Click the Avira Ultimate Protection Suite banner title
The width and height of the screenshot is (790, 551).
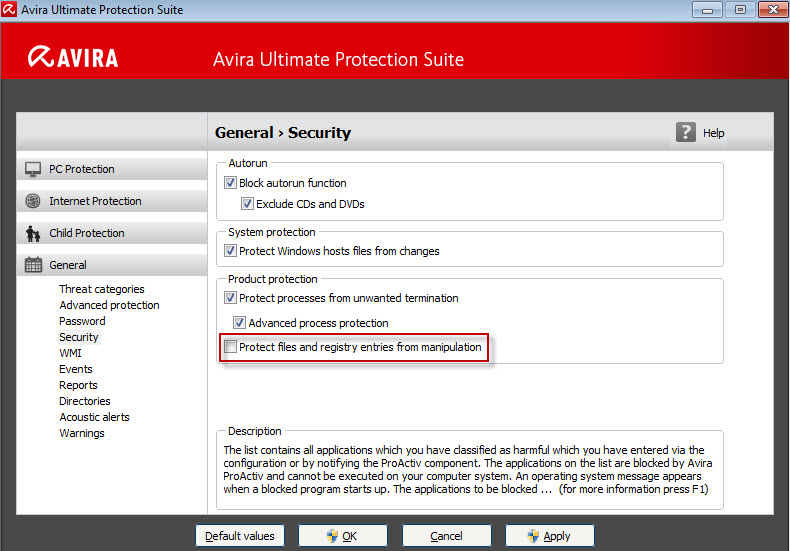(338, 59)
